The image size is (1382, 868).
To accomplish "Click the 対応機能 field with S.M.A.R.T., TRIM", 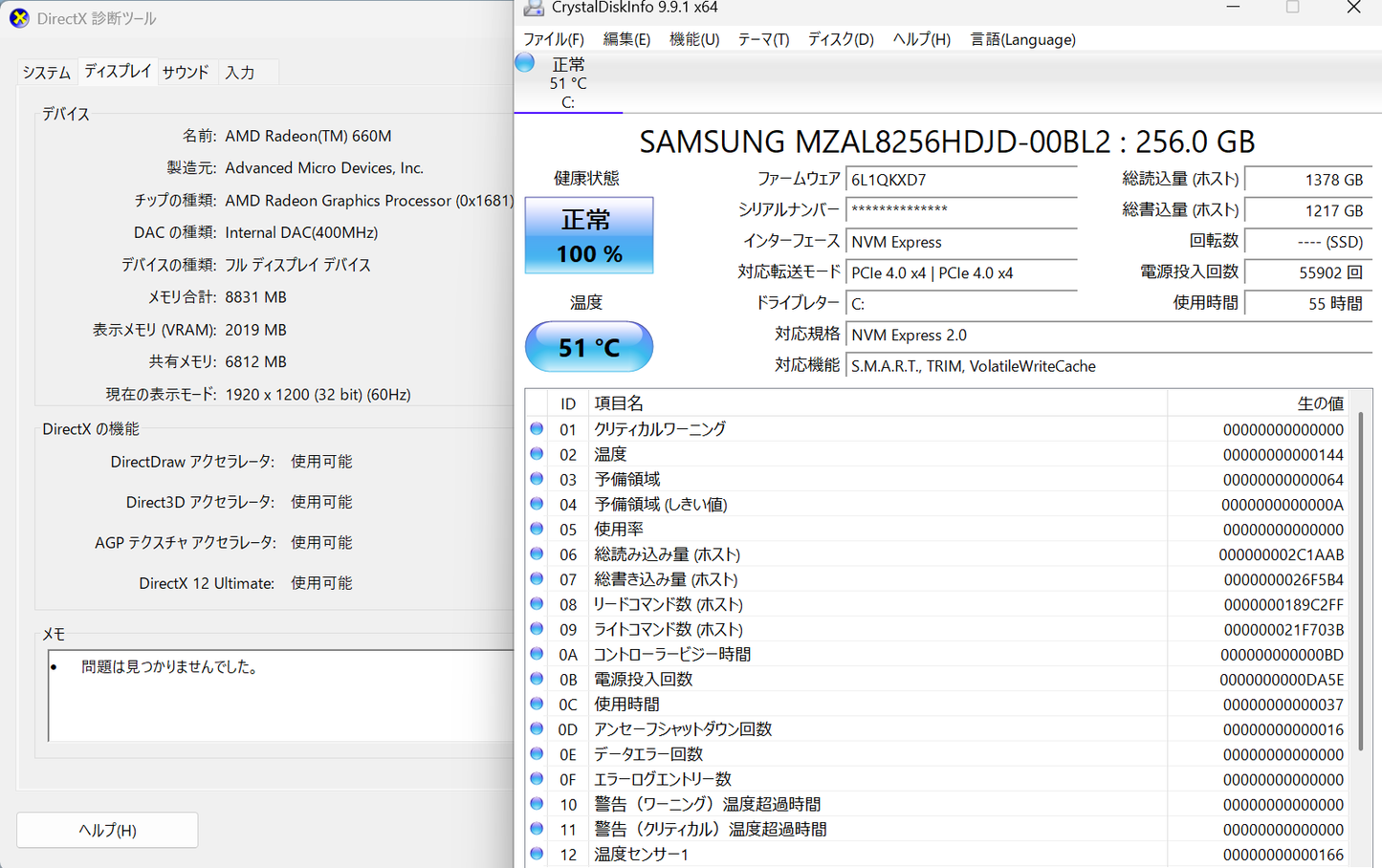I will (x=1108, y=366).
